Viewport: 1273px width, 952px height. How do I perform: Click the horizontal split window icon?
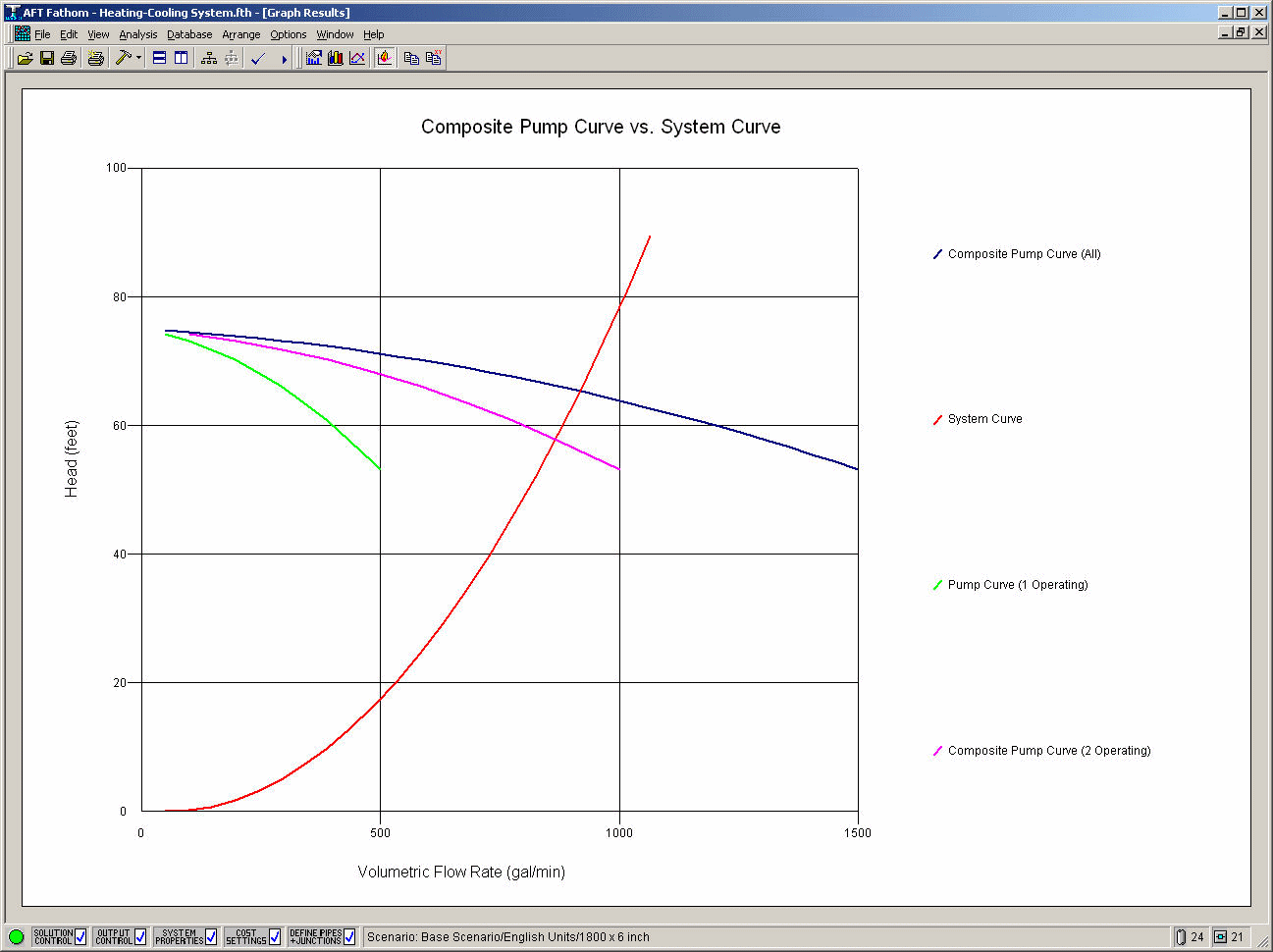[159, 59]
